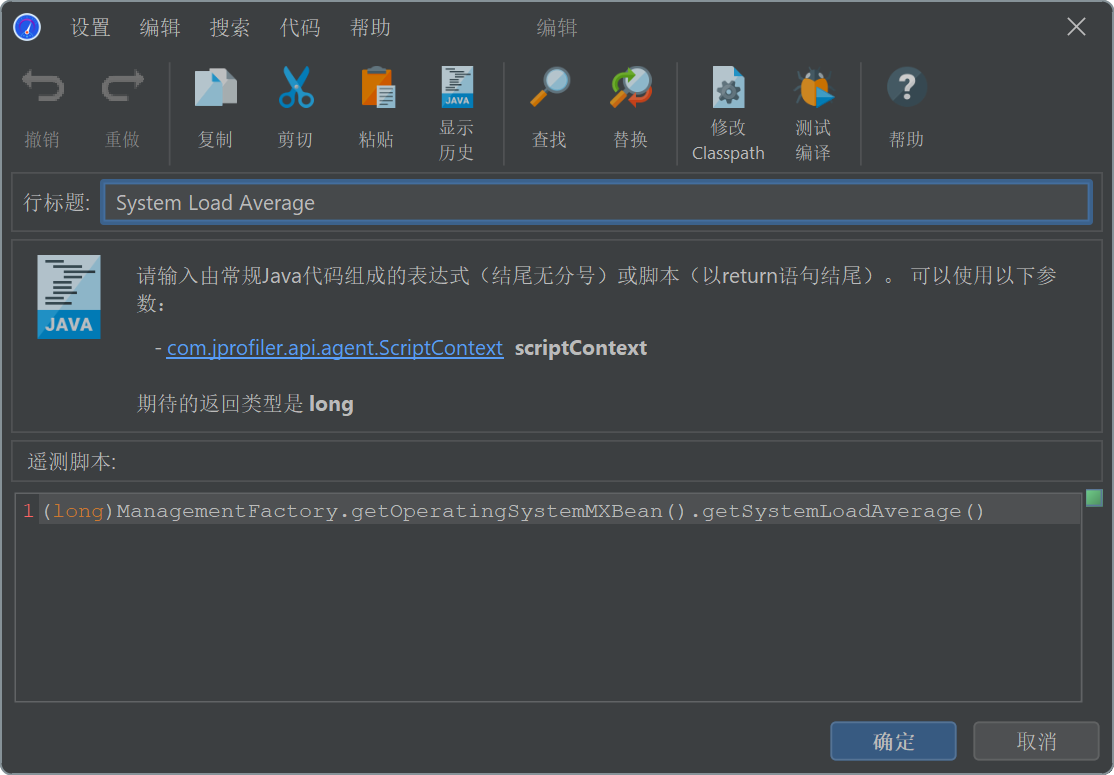Click the scriptContext parameter name text
The height and width of the screenshot is (775, 1114).
click(x=580, y=348)
